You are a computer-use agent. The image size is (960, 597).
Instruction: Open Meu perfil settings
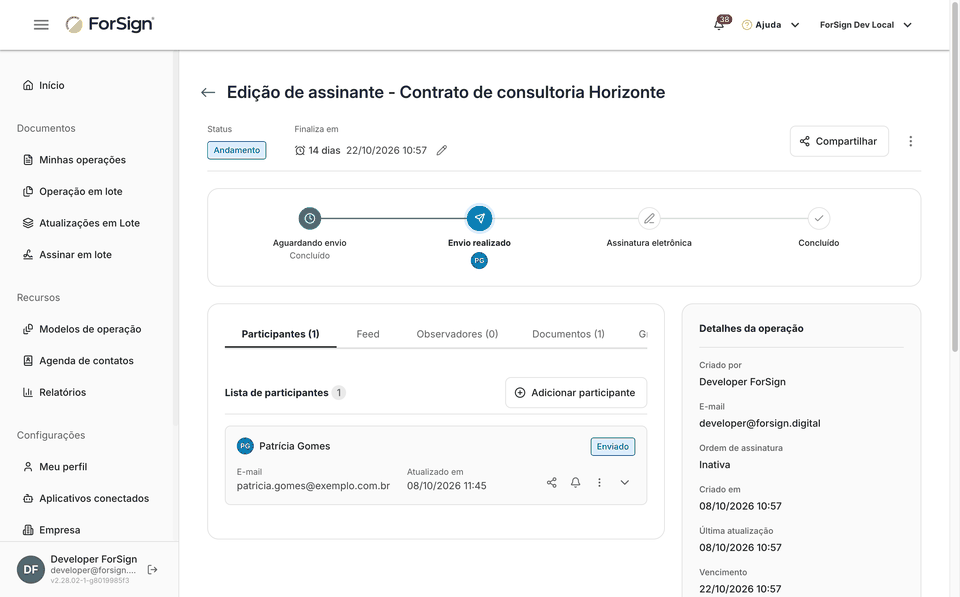[x=55, y=467]
